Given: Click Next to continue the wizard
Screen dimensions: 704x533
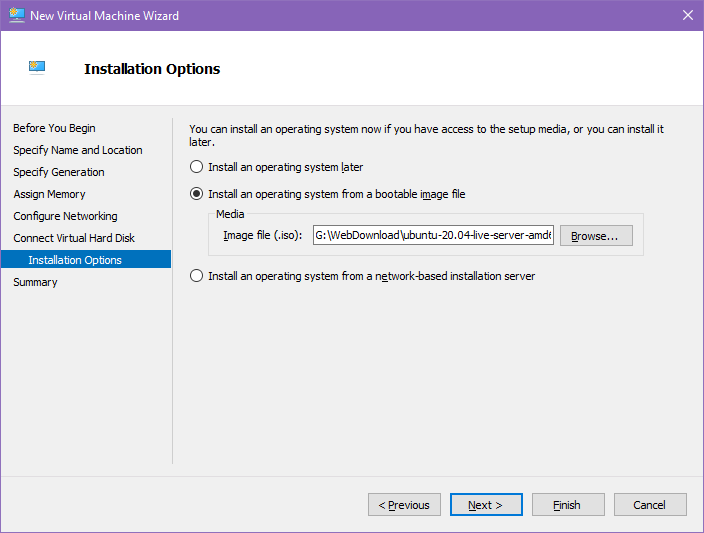Looking at the screenshot, I should coord(486,505).
